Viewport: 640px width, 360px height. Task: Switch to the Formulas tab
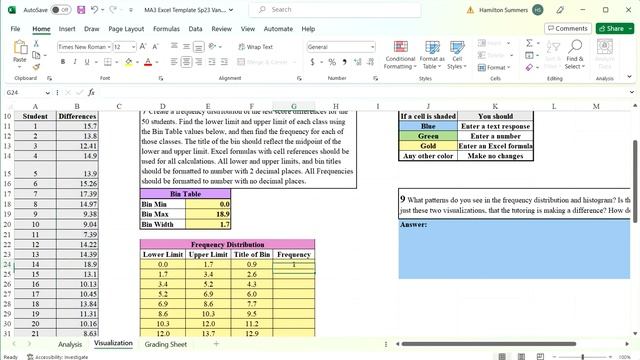166,29
